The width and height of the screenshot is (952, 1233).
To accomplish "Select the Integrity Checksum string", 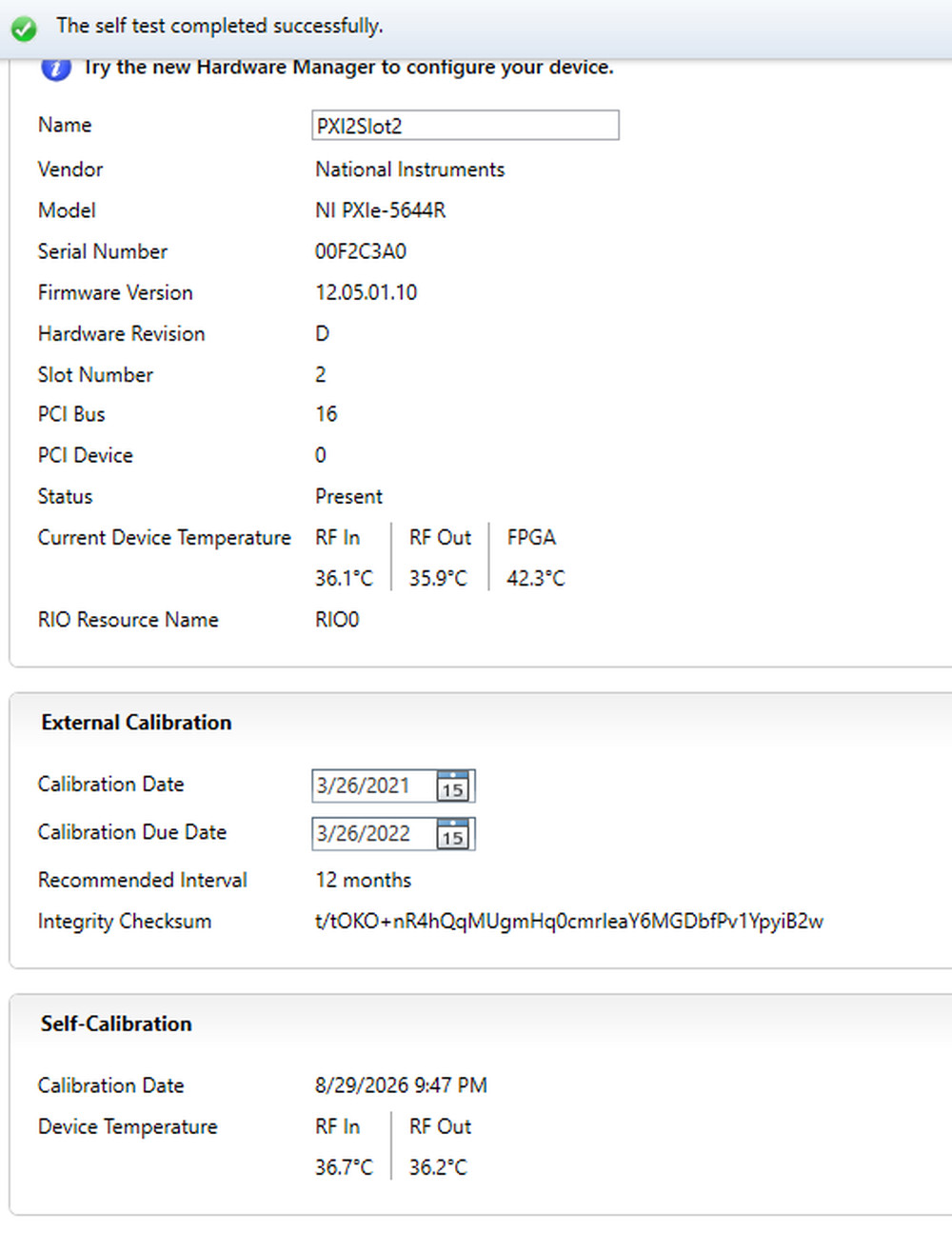I will (x=569, y=922).
